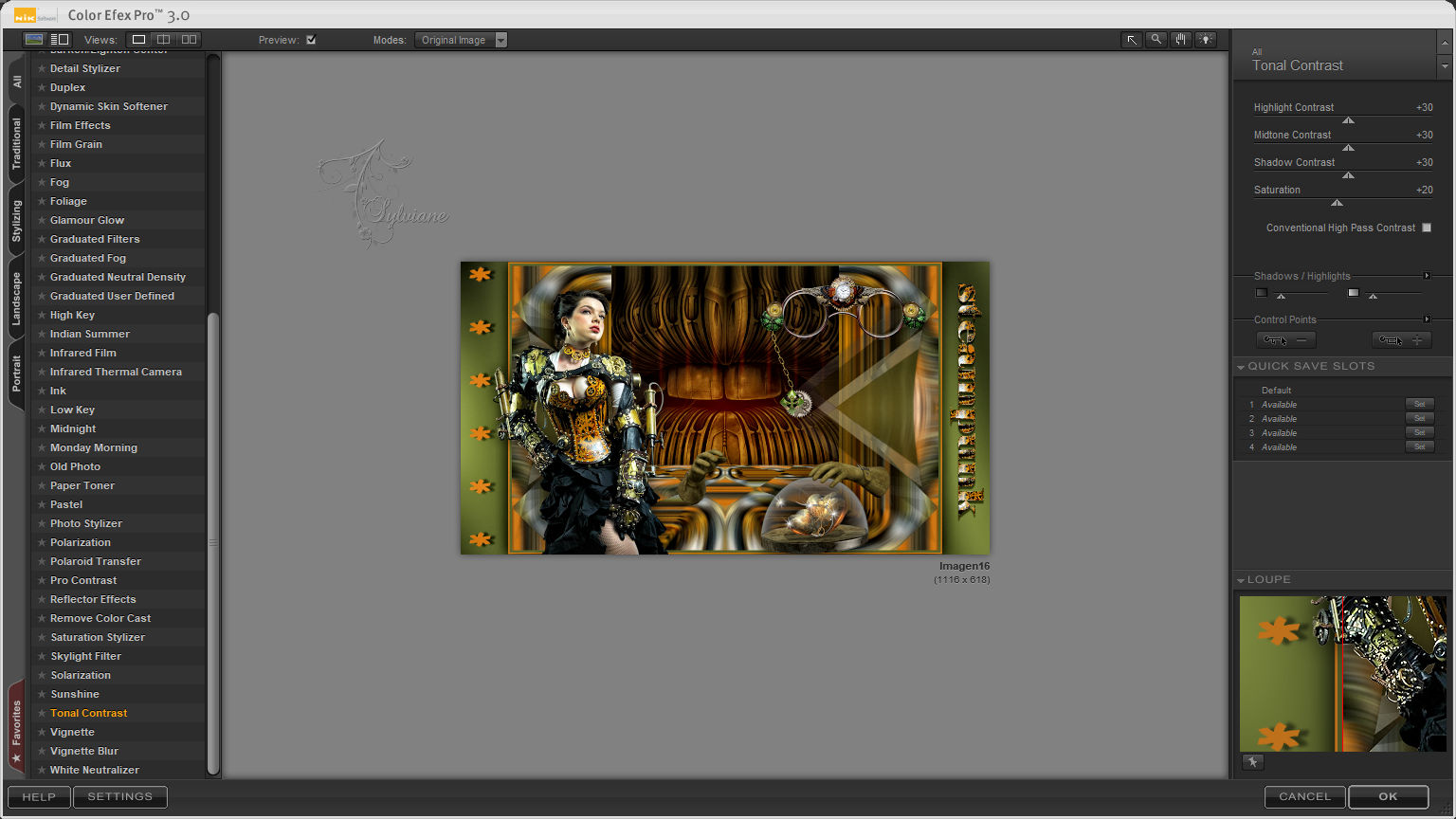Screen dimensions: 1456x819
Task: Click the loupe preview image
Action: [1343, 673]
